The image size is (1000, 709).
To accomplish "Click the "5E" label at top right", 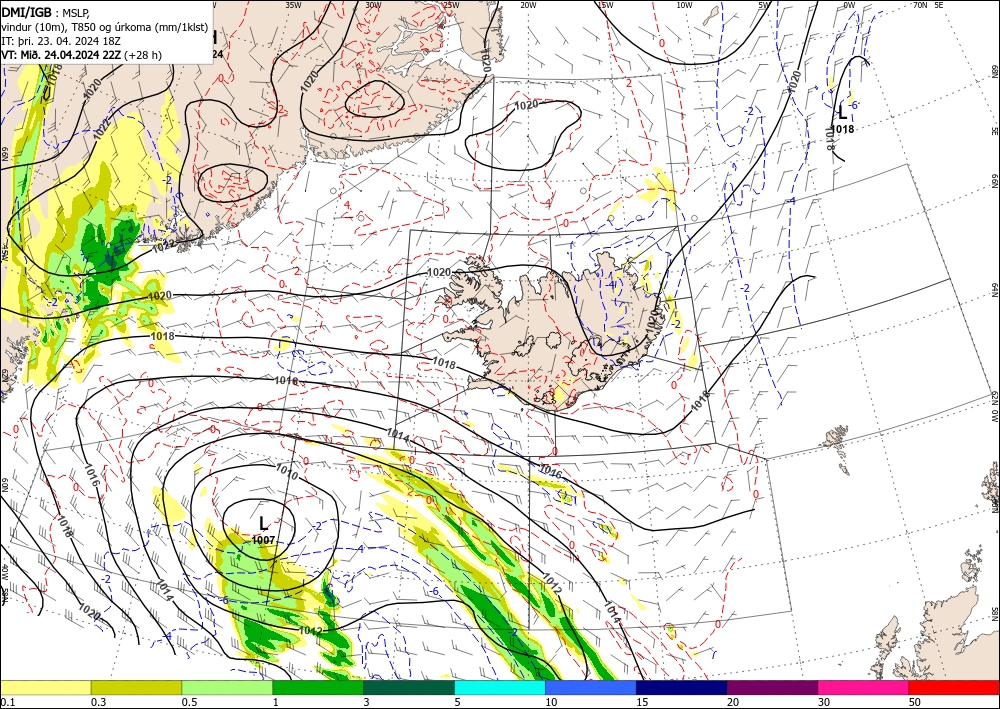I will click(x=939, y=5).
